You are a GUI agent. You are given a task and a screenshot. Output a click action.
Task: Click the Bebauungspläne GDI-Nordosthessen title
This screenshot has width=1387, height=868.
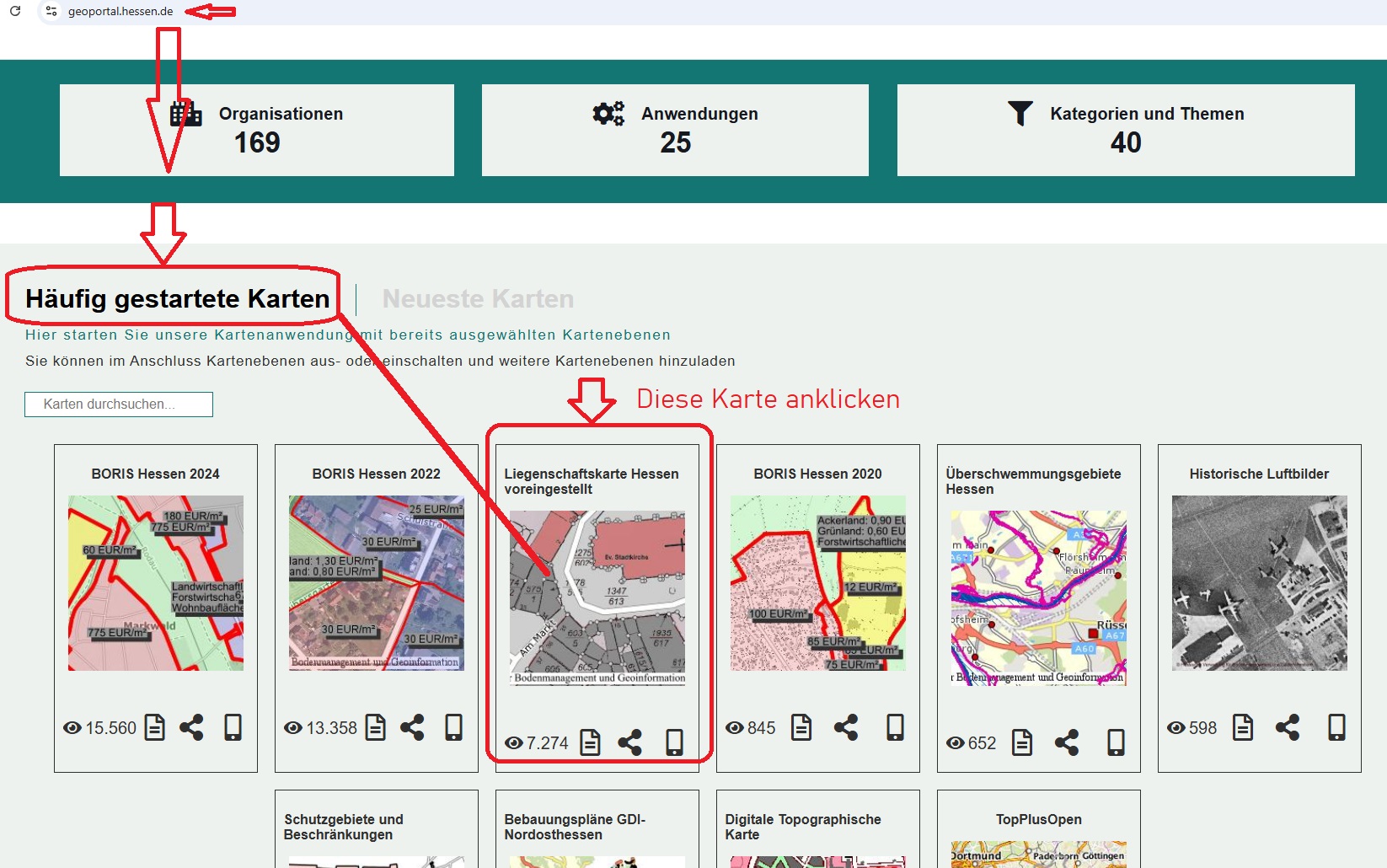click(575, 827)
